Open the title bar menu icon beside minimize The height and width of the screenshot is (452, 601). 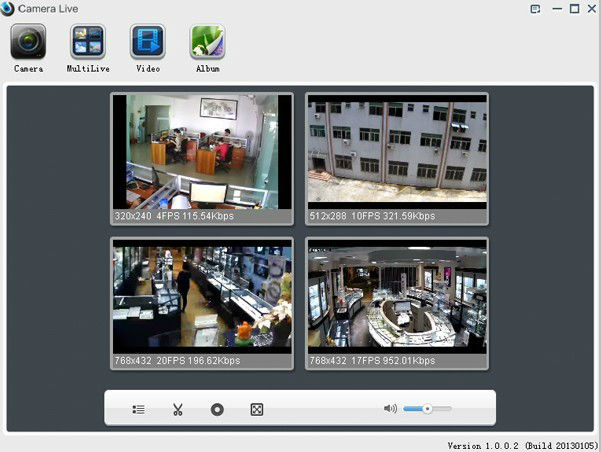(535, 9)
